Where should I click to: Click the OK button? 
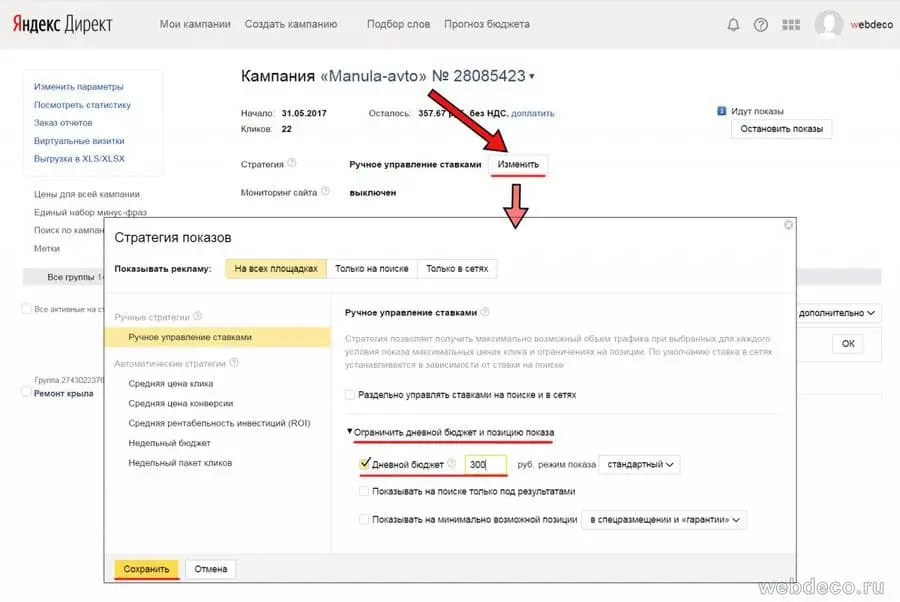848,343
